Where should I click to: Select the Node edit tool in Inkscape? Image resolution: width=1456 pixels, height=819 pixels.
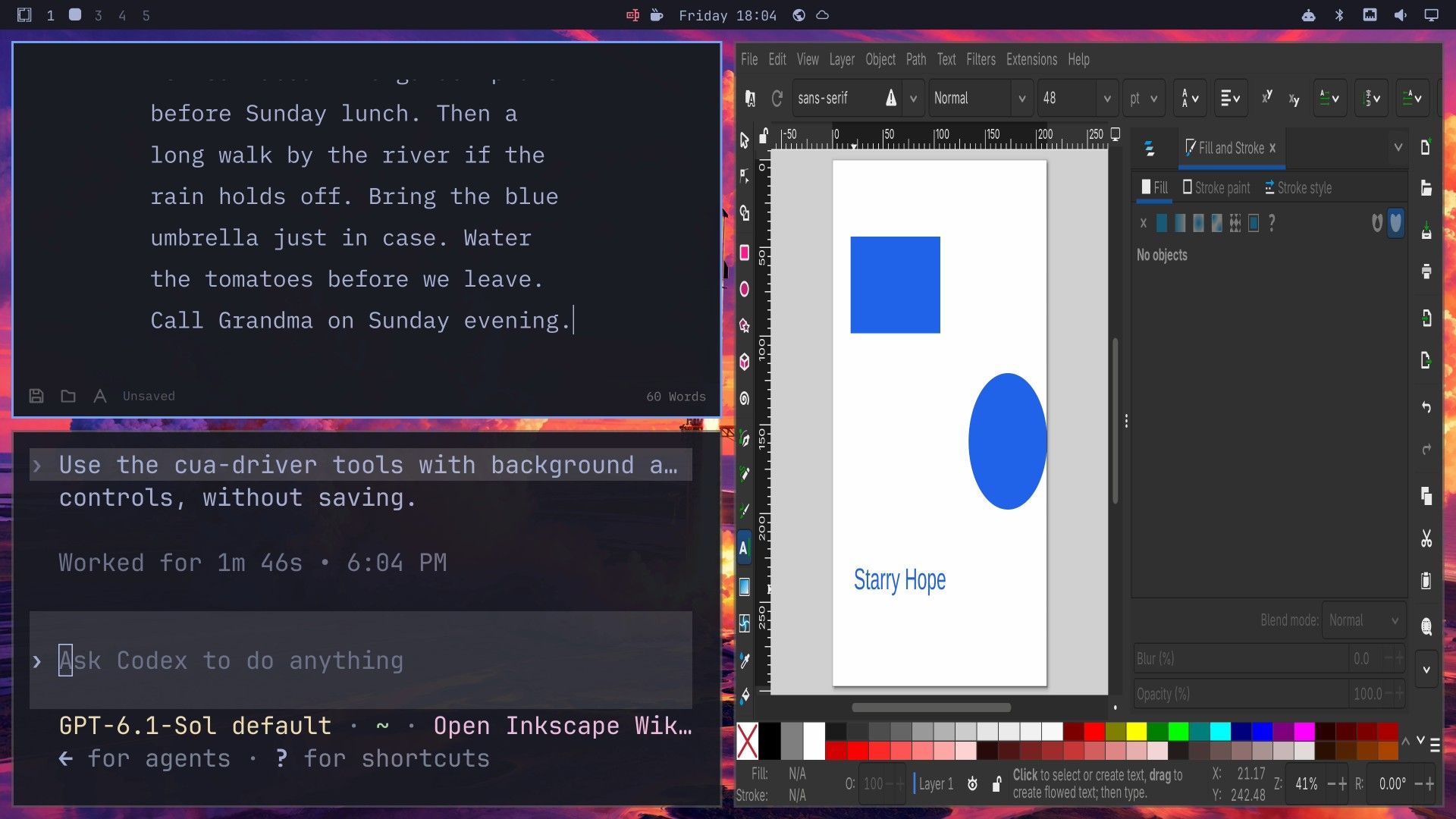point(744,176)
